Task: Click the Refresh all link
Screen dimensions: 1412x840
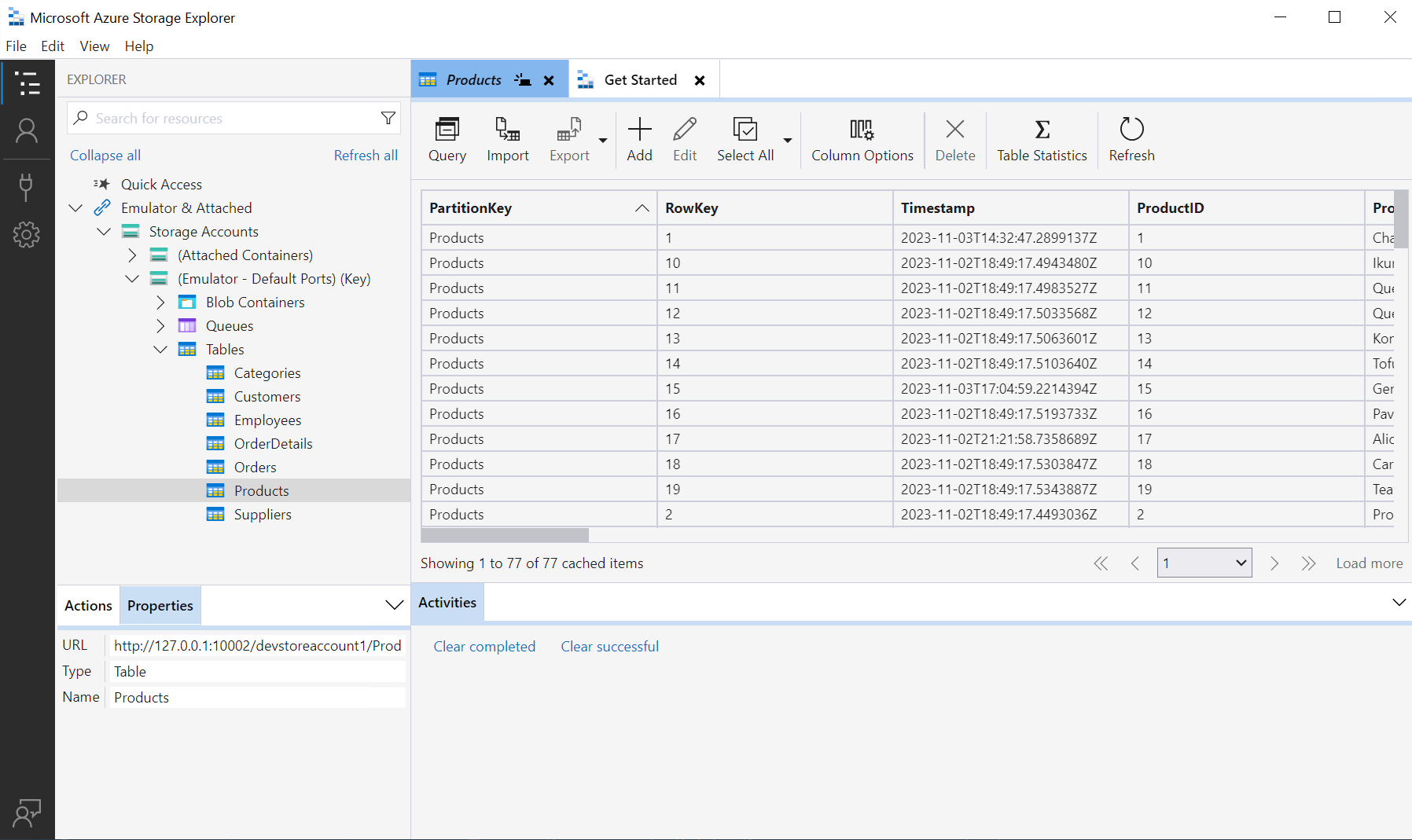Action: pos(366,156)
